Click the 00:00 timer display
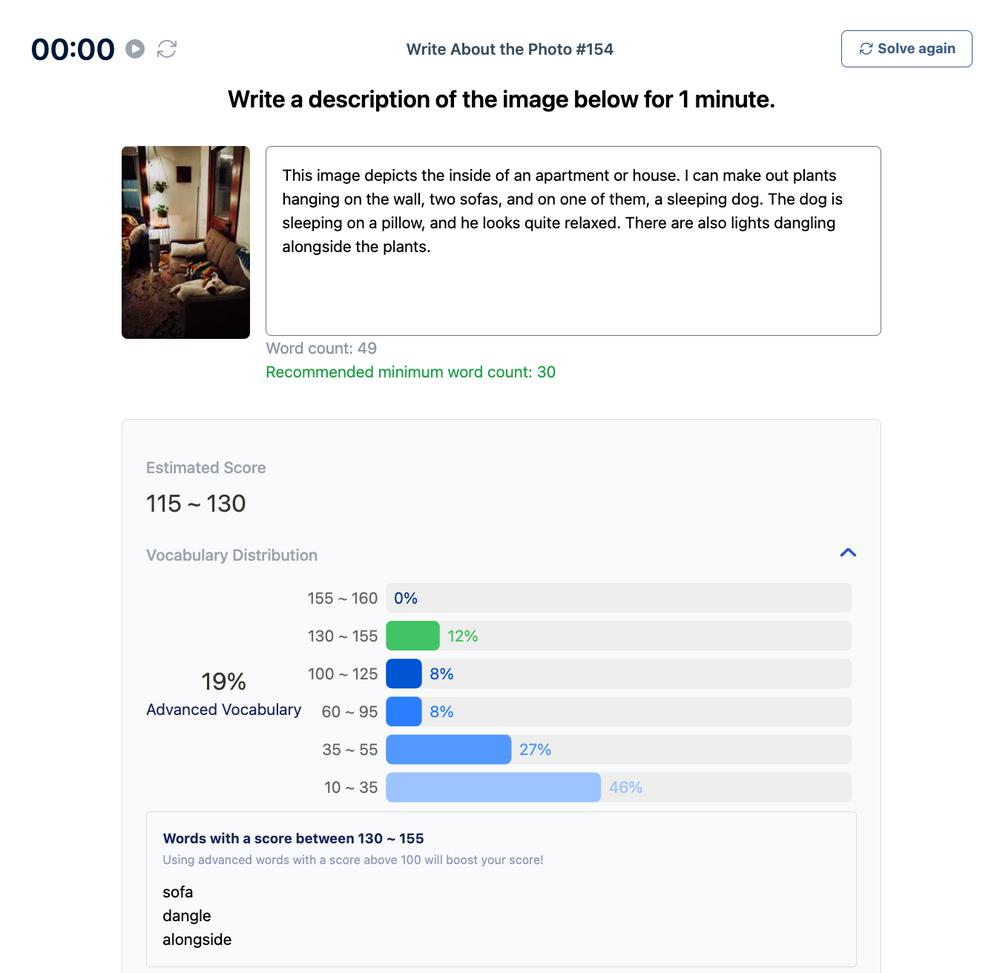Image resolution: width=1000 pixels, height=973 pixels. 73,49
